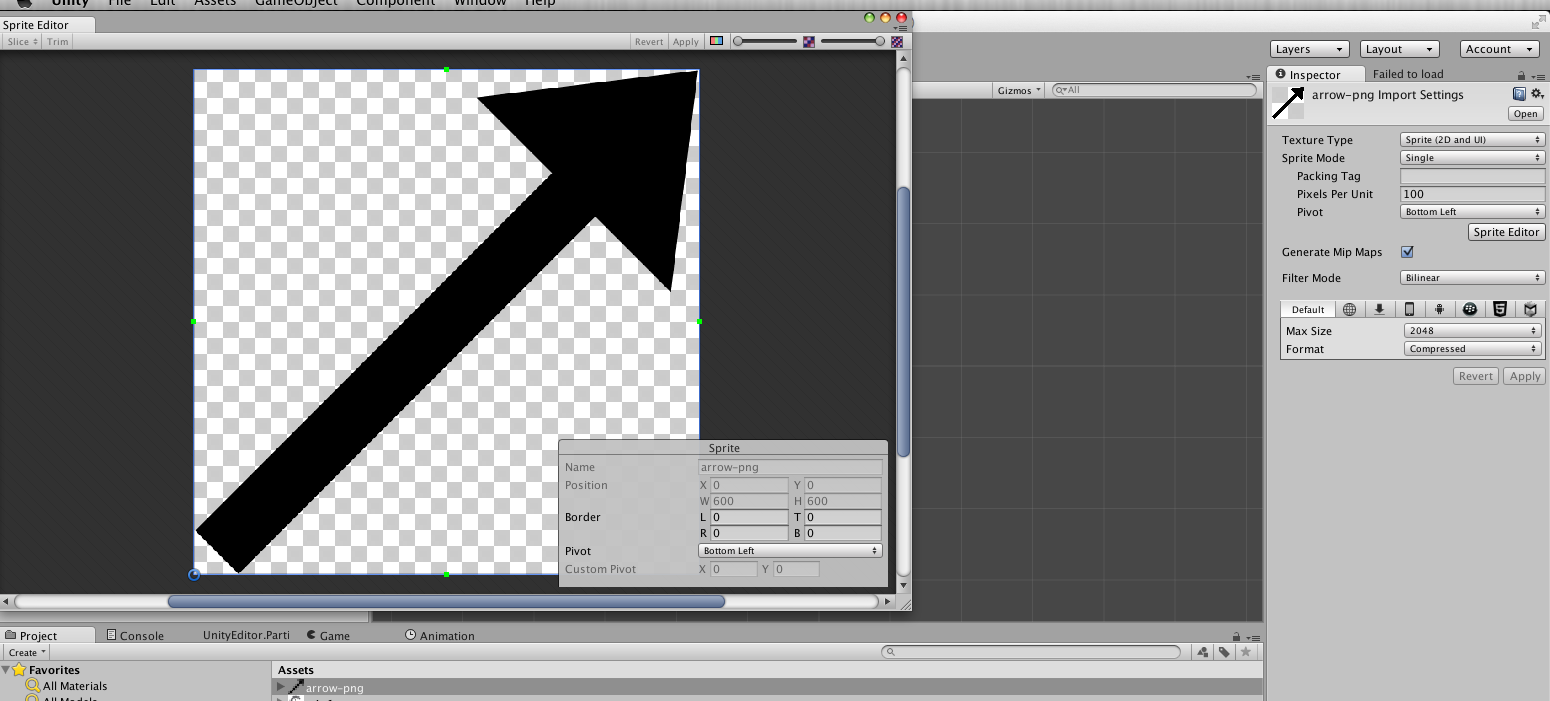Toggle the RGB/alpha view button in Sprite Editor

(716, 42)
